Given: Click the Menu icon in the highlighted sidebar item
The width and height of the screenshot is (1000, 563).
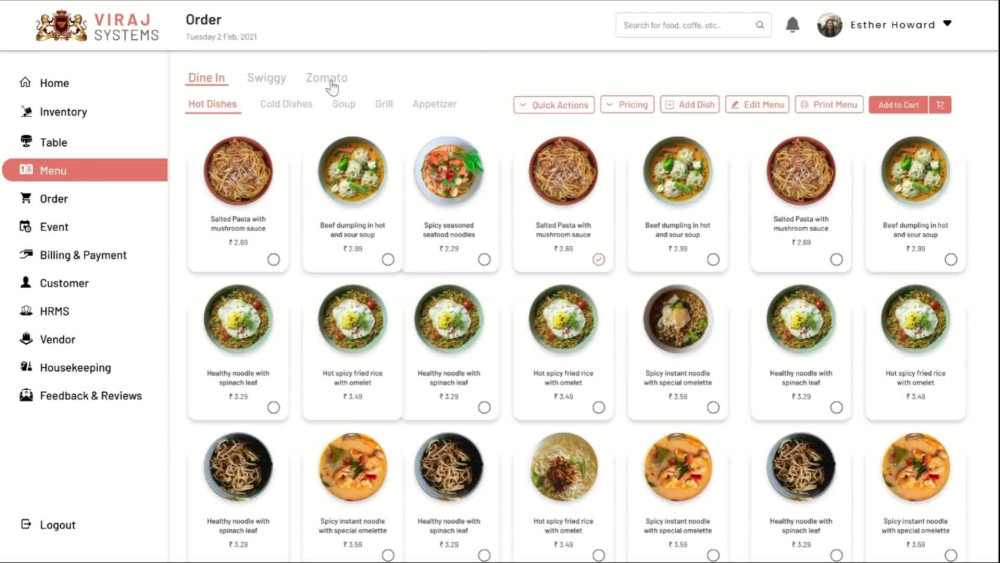Looking at the screenshot, I should click(x=26, y=170).
